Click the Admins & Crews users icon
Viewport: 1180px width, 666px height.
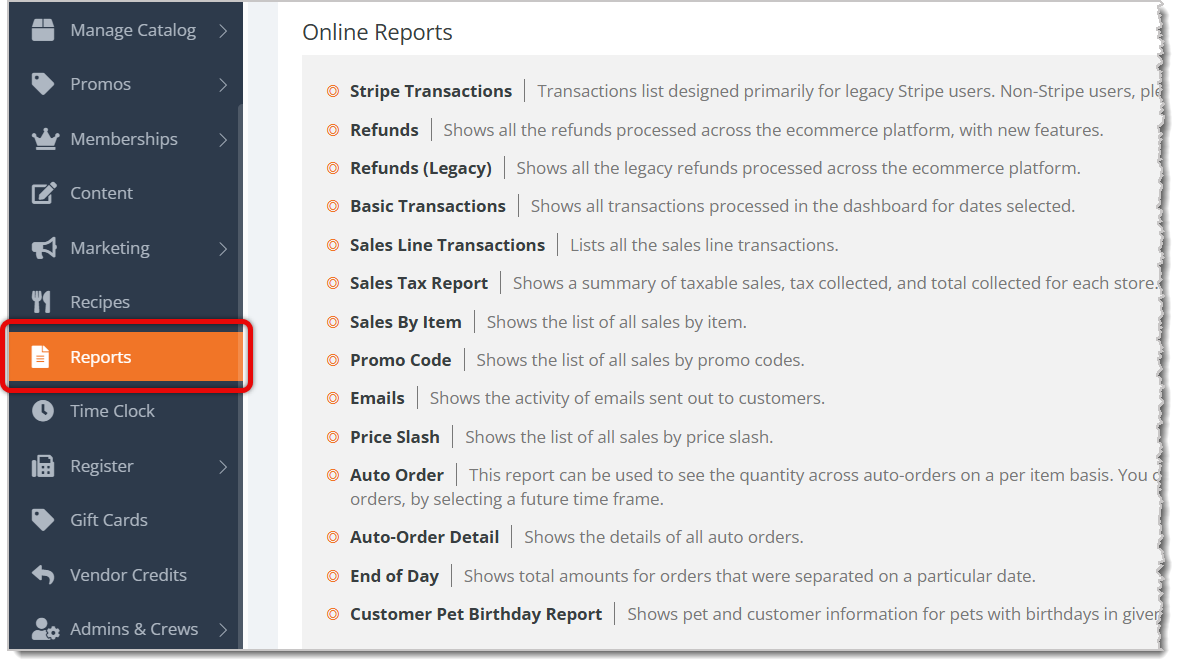45,628
